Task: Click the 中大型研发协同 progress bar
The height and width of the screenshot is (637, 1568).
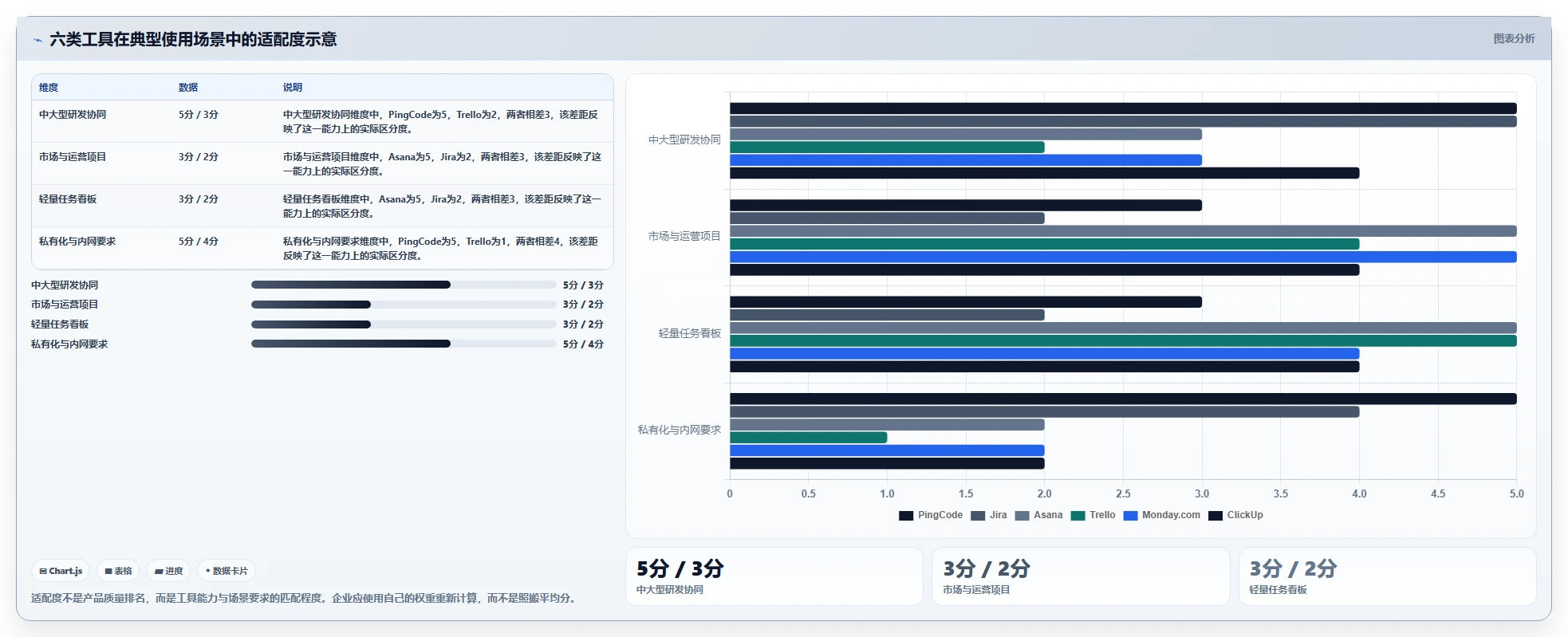Action: tap(404, 285)
